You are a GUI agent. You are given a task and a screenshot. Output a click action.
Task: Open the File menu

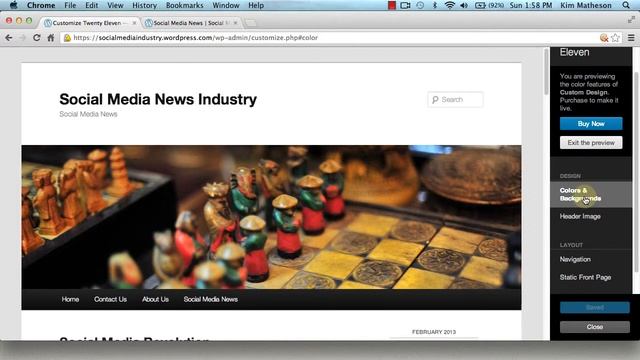pos(70,5)
